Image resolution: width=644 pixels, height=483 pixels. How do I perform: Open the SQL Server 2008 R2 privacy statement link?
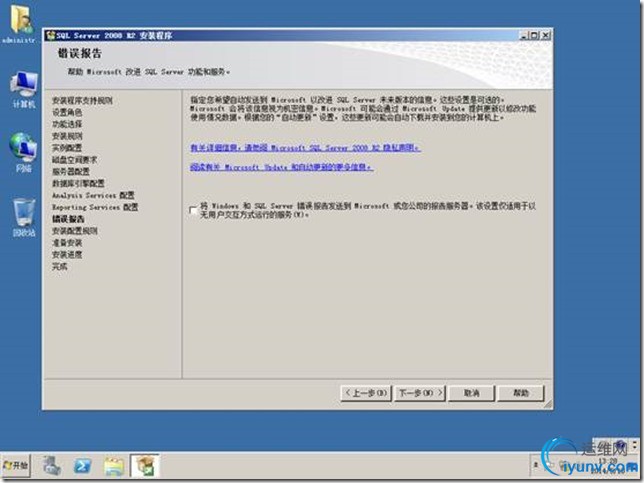(305, 147)
